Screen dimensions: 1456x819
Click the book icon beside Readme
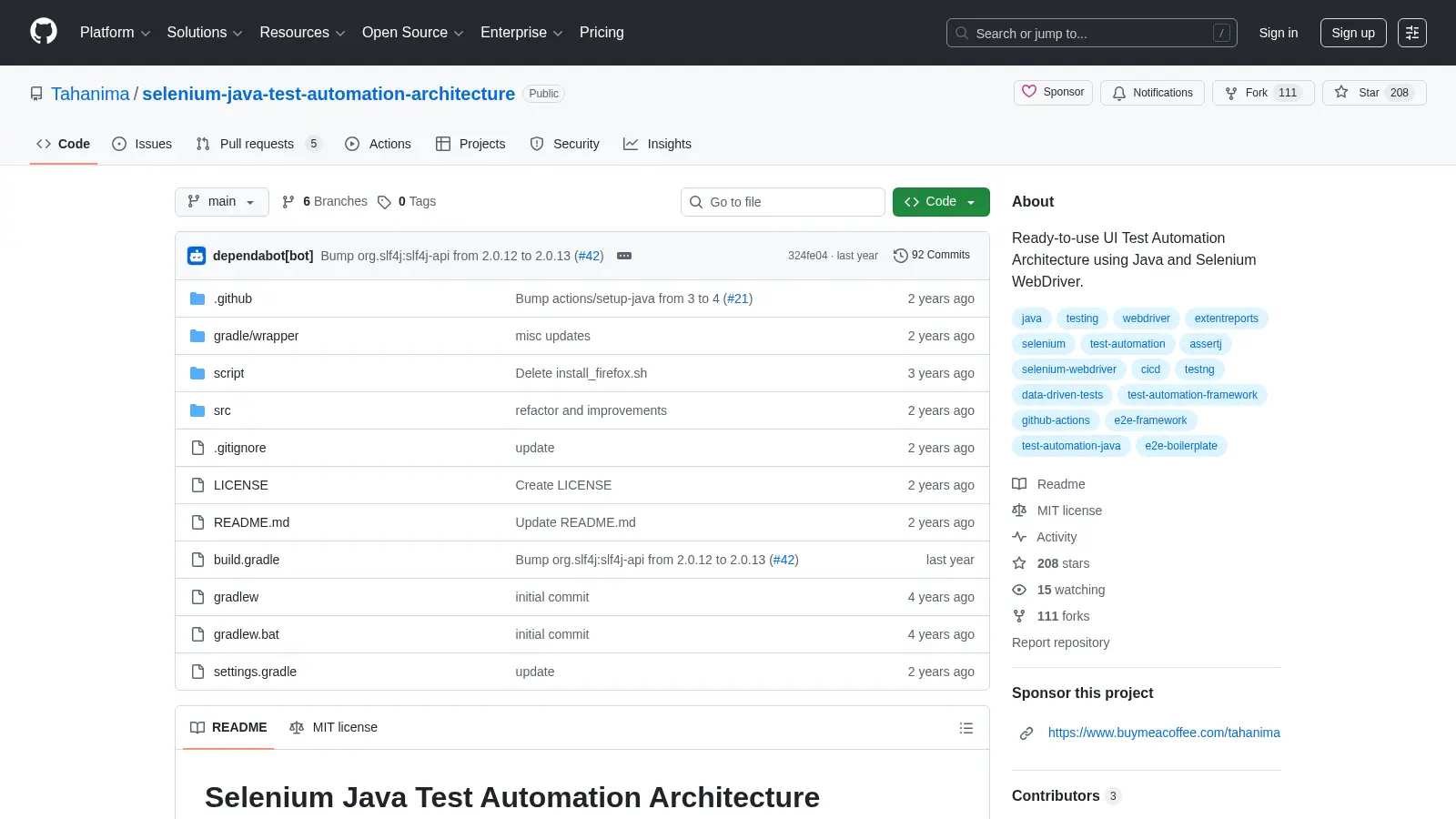click(1019, 484)
